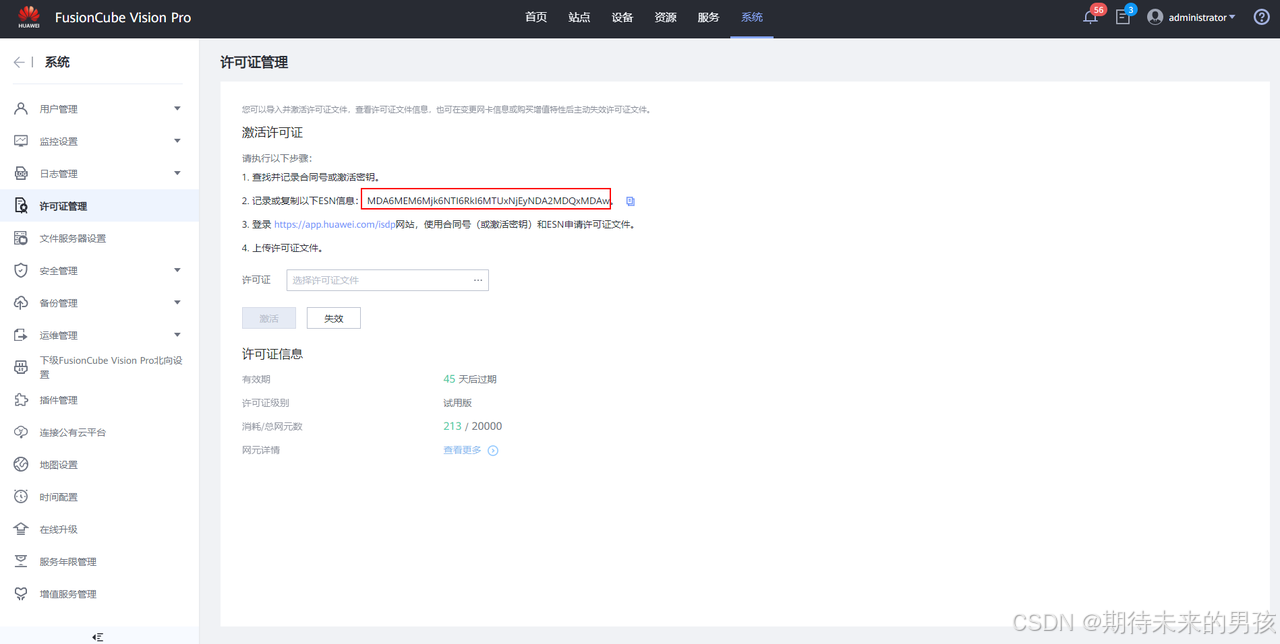
Task: Click the 文件服务器设置 sidebar icon
Action: coord(21,238)
